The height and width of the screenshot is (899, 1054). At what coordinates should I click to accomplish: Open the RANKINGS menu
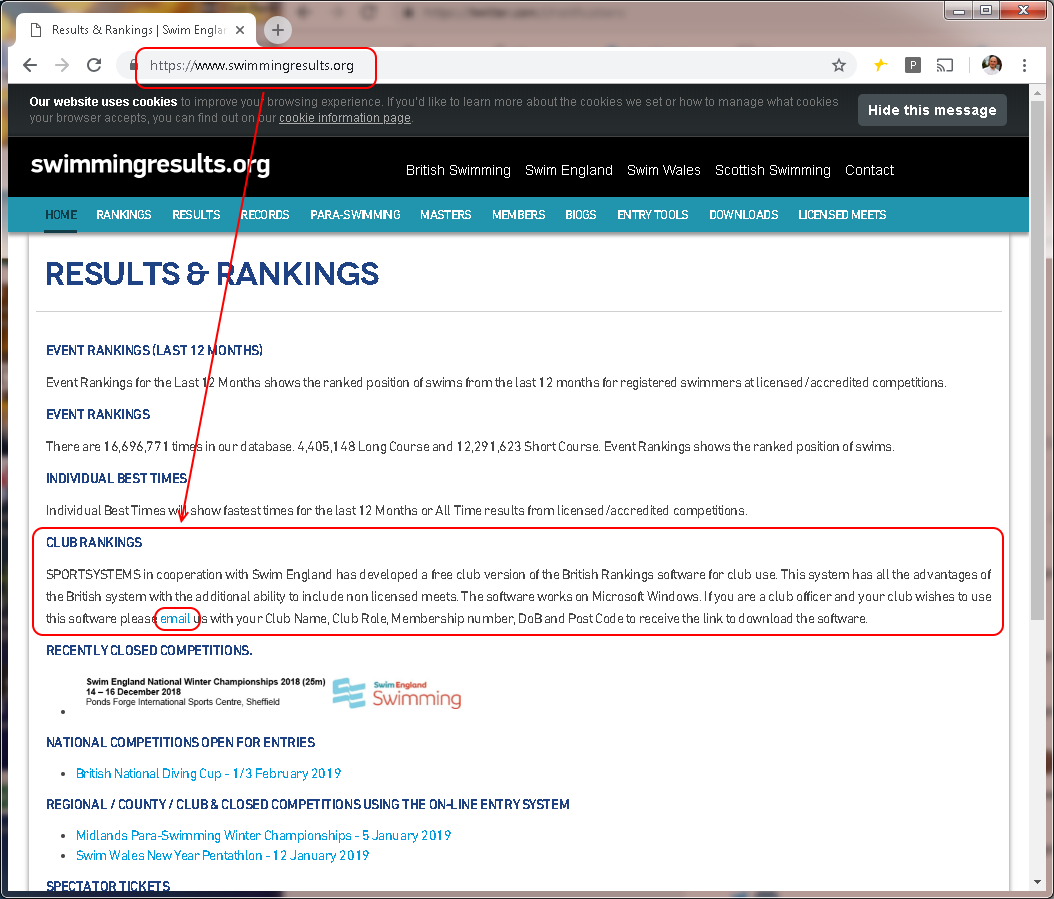[x=124, y=214]
